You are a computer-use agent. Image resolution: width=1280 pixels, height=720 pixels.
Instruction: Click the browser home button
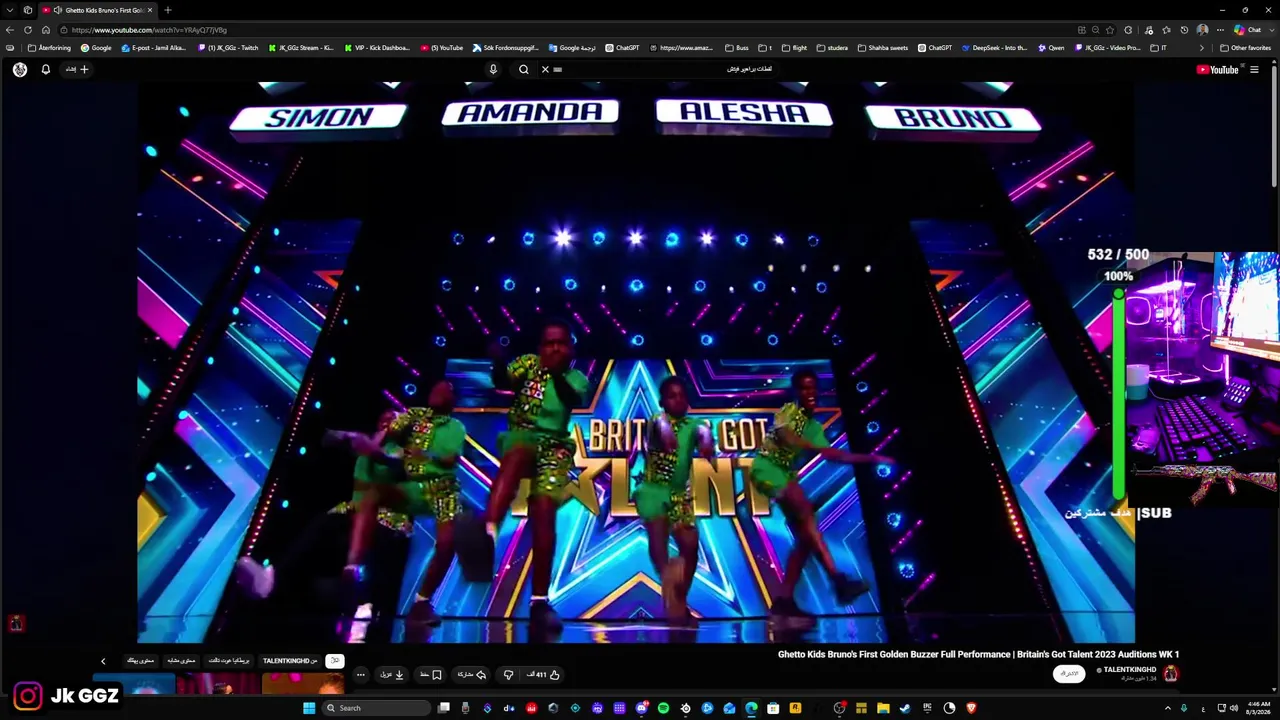(46, 30)
